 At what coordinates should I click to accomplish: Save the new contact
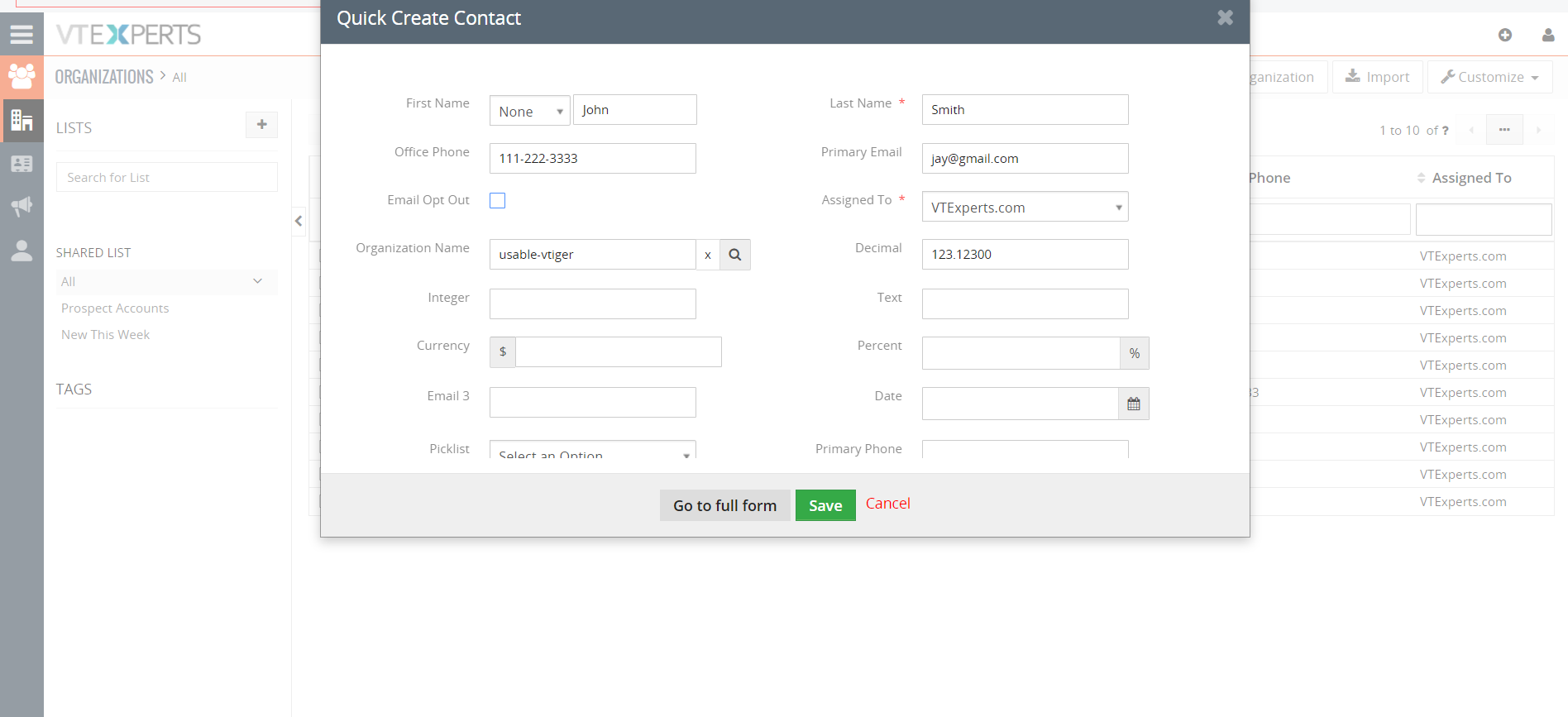825,505
